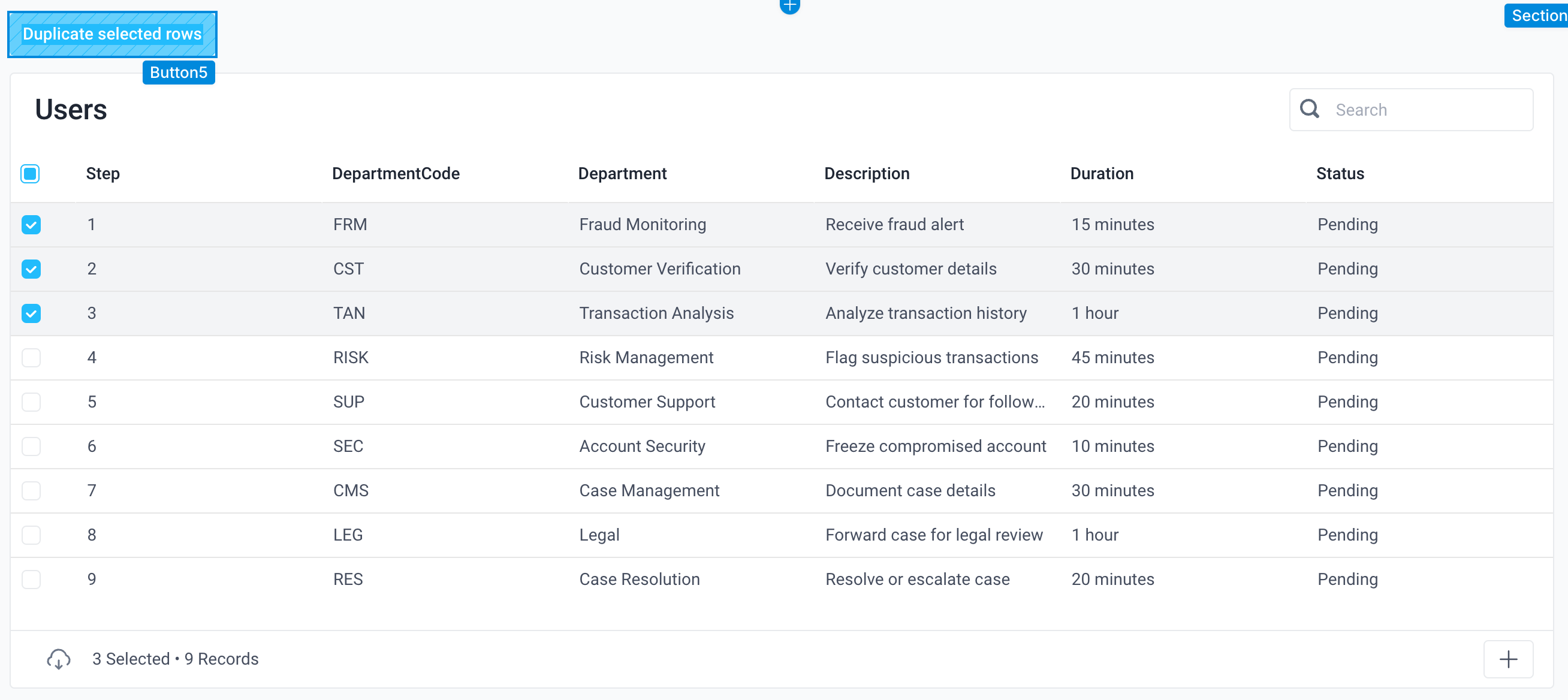This screenshot has width=1568, height=700.
Task: Click the Pending status in row 1
Action: pos(1347,225)
